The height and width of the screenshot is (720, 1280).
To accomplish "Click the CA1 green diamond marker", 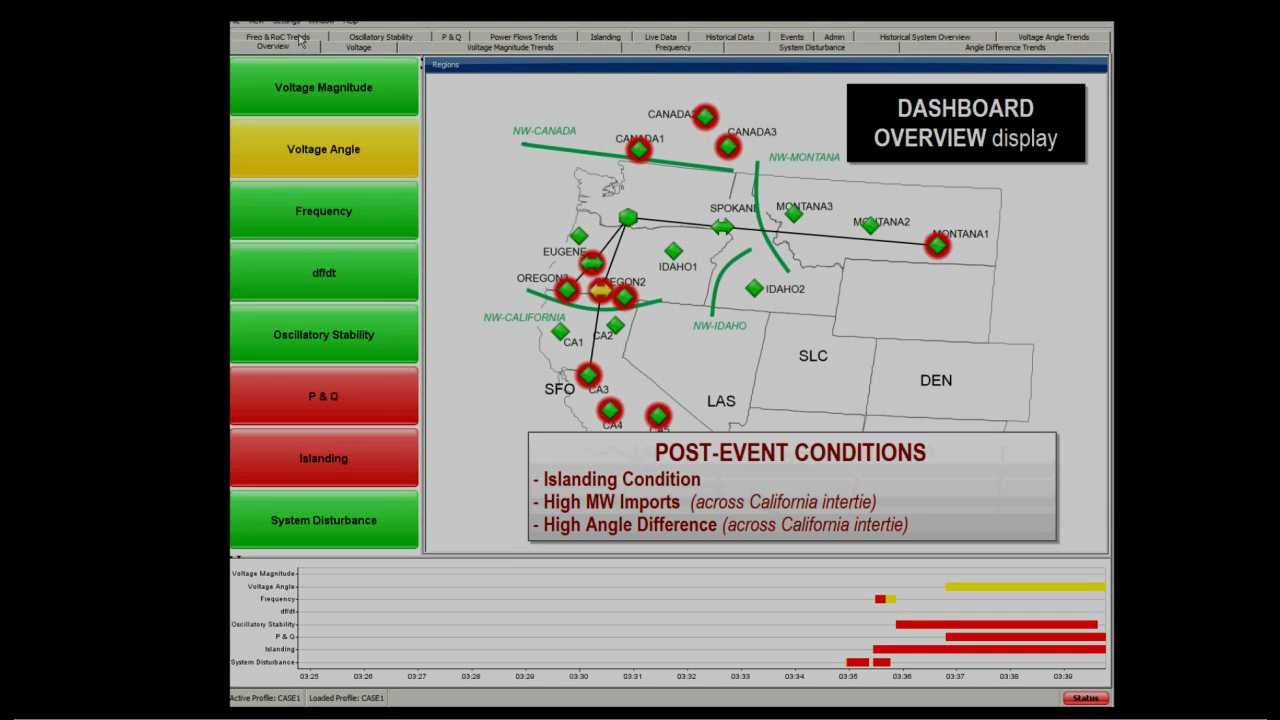I will tap(560, 331).
